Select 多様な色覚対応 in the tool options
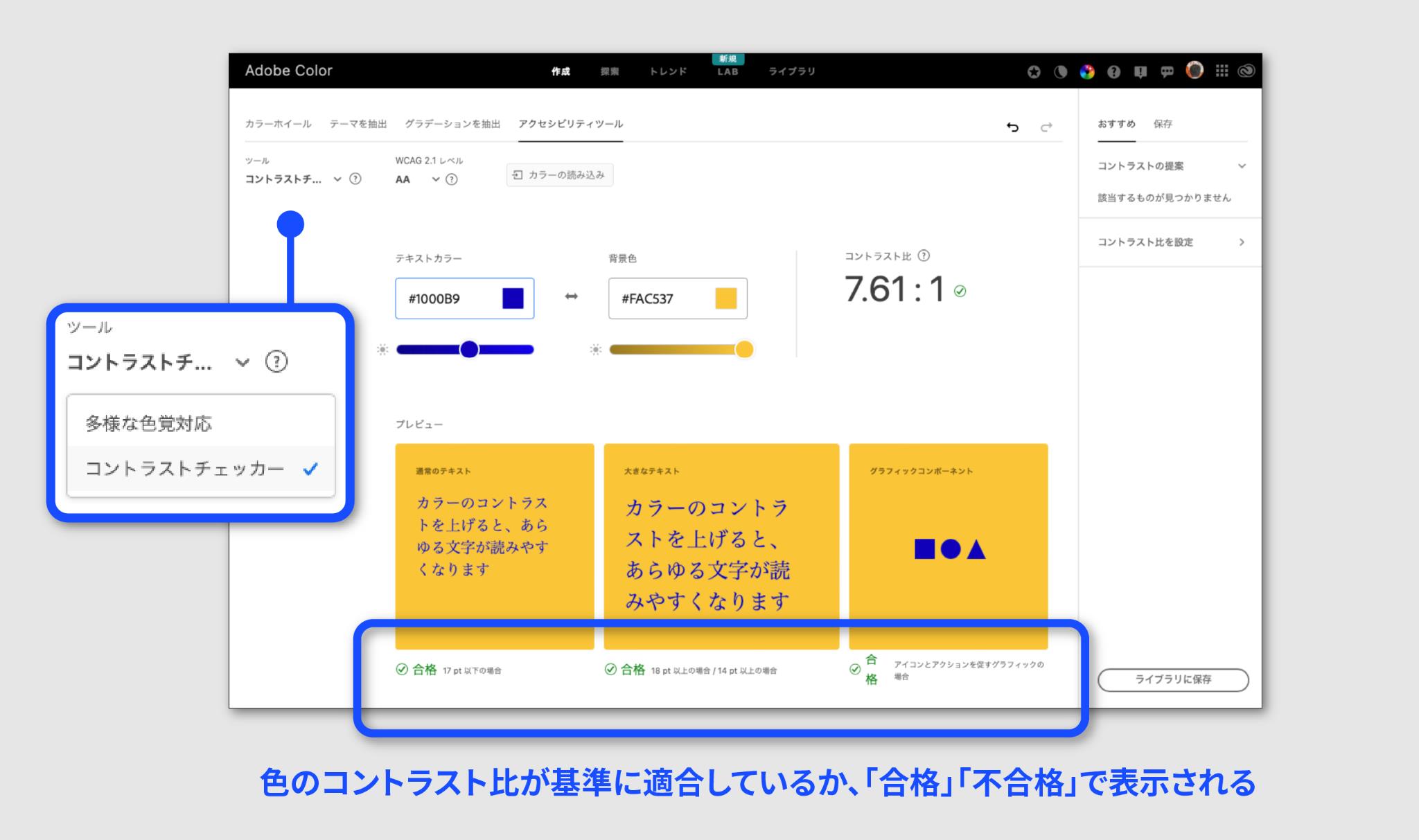1419x840 pixels. tap(148, 422)
